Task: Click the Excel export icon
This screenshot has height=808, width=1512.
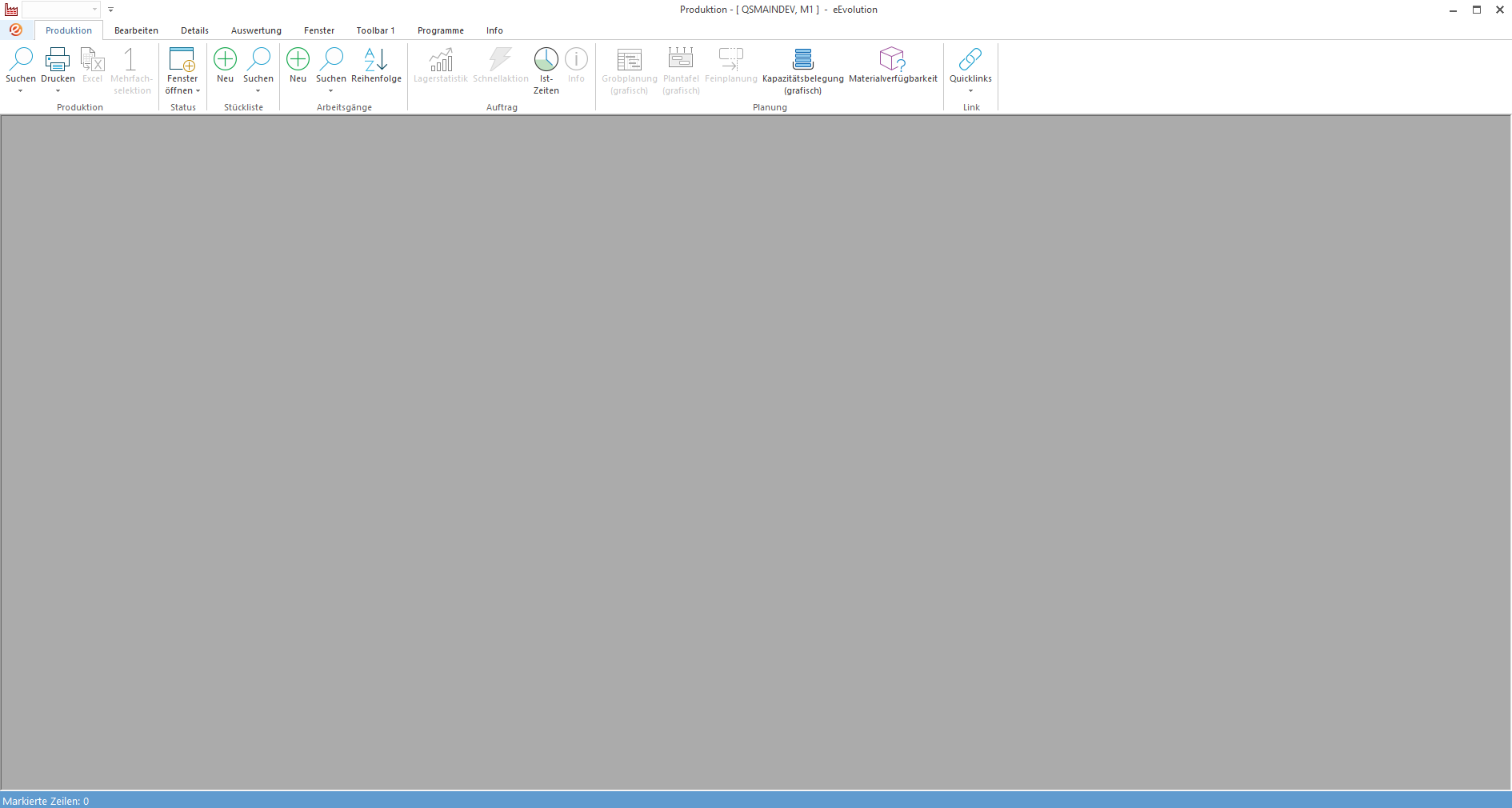Action: pyautogui.click(x=93, y=59)
